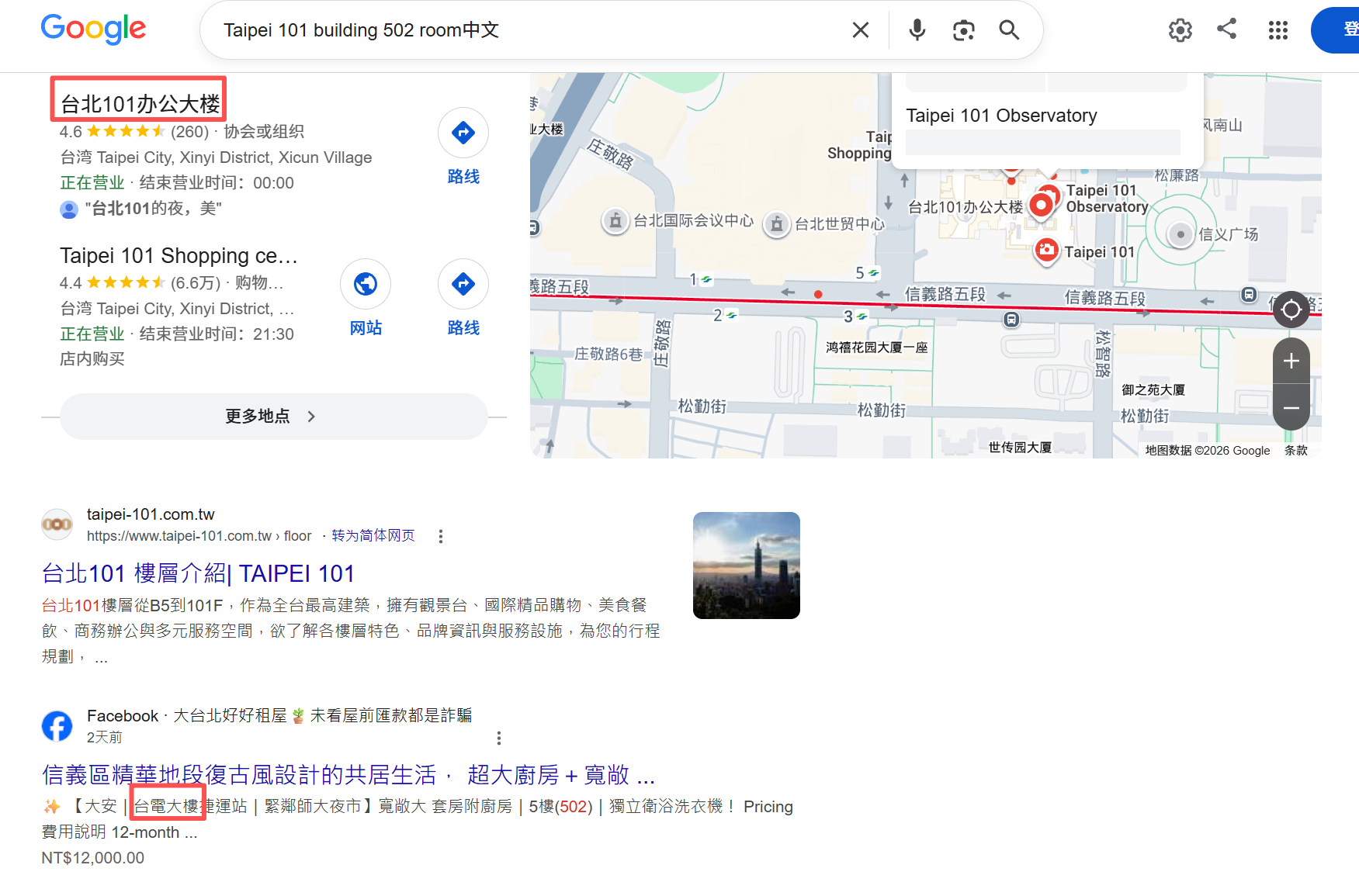Open Google Lens image search
The height and width of the screenshot is (896, 1359).
tap(963, 30)
